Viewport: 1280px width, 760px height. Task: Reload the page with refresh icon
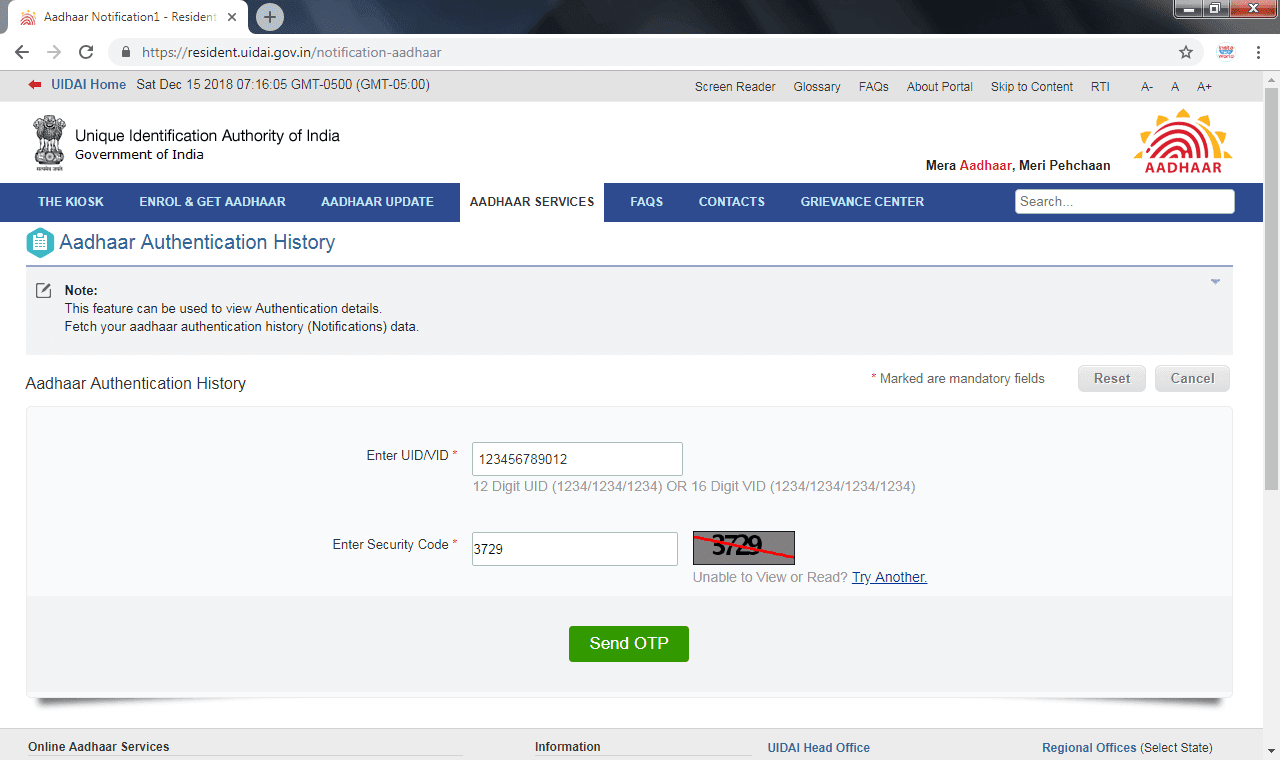[x=86, y=52]
